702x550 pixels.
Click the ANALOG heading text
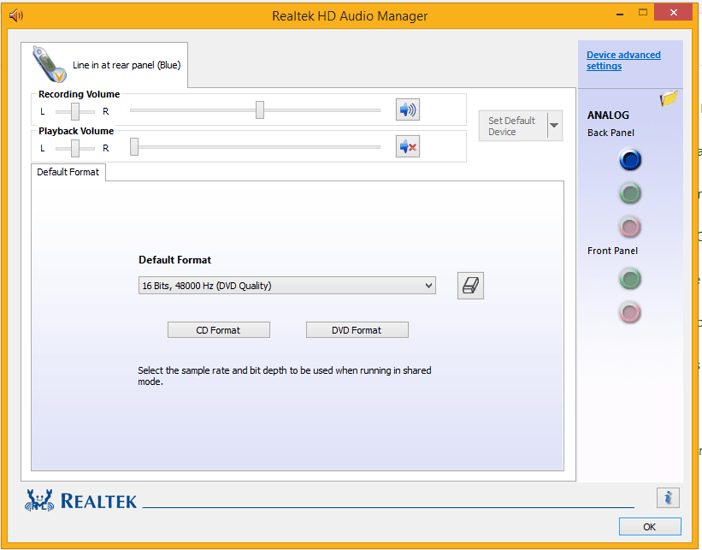coord(608,115)
